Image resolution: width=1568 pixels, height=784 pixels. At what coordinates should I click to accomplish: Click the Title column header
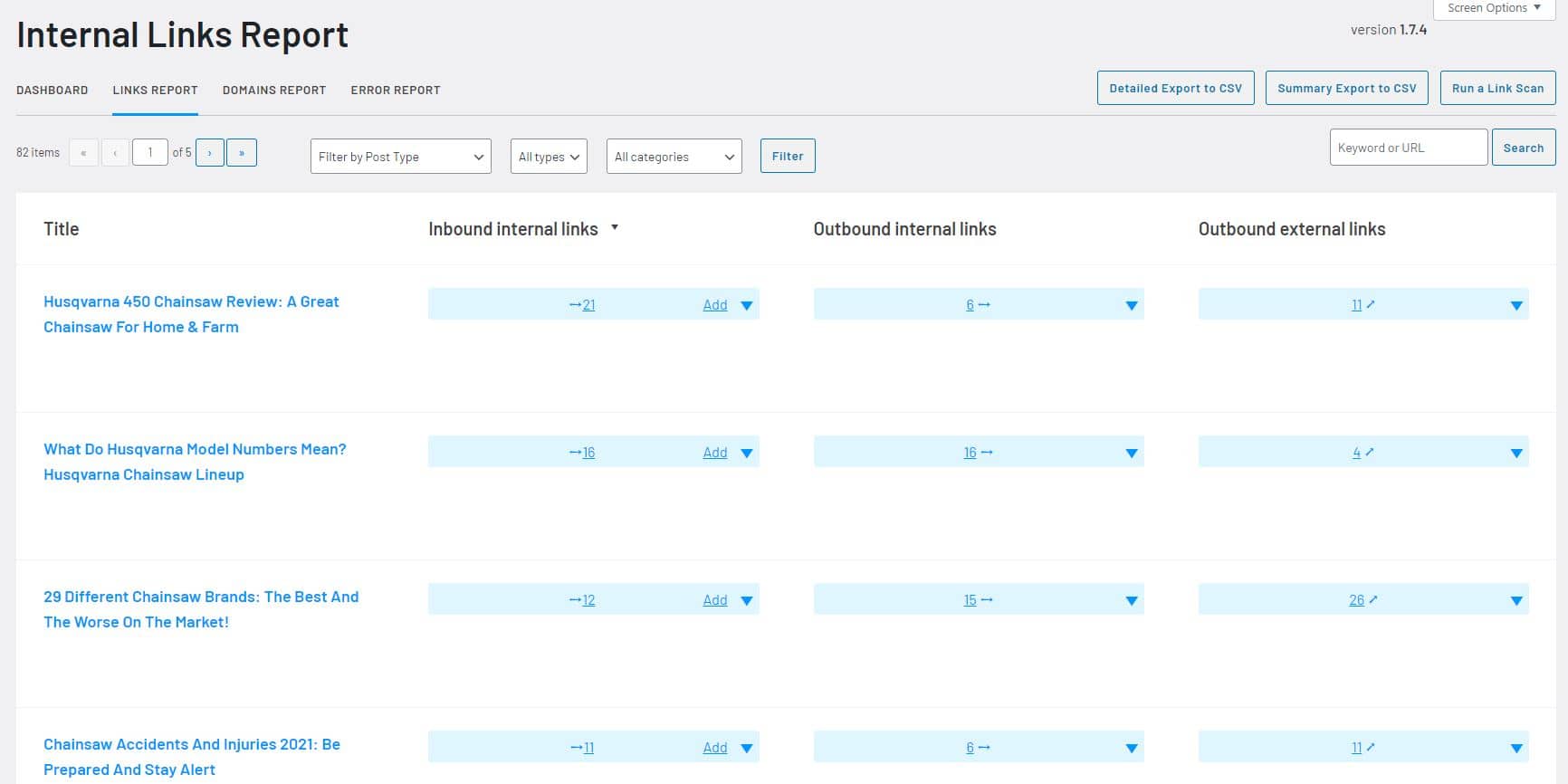62,229
